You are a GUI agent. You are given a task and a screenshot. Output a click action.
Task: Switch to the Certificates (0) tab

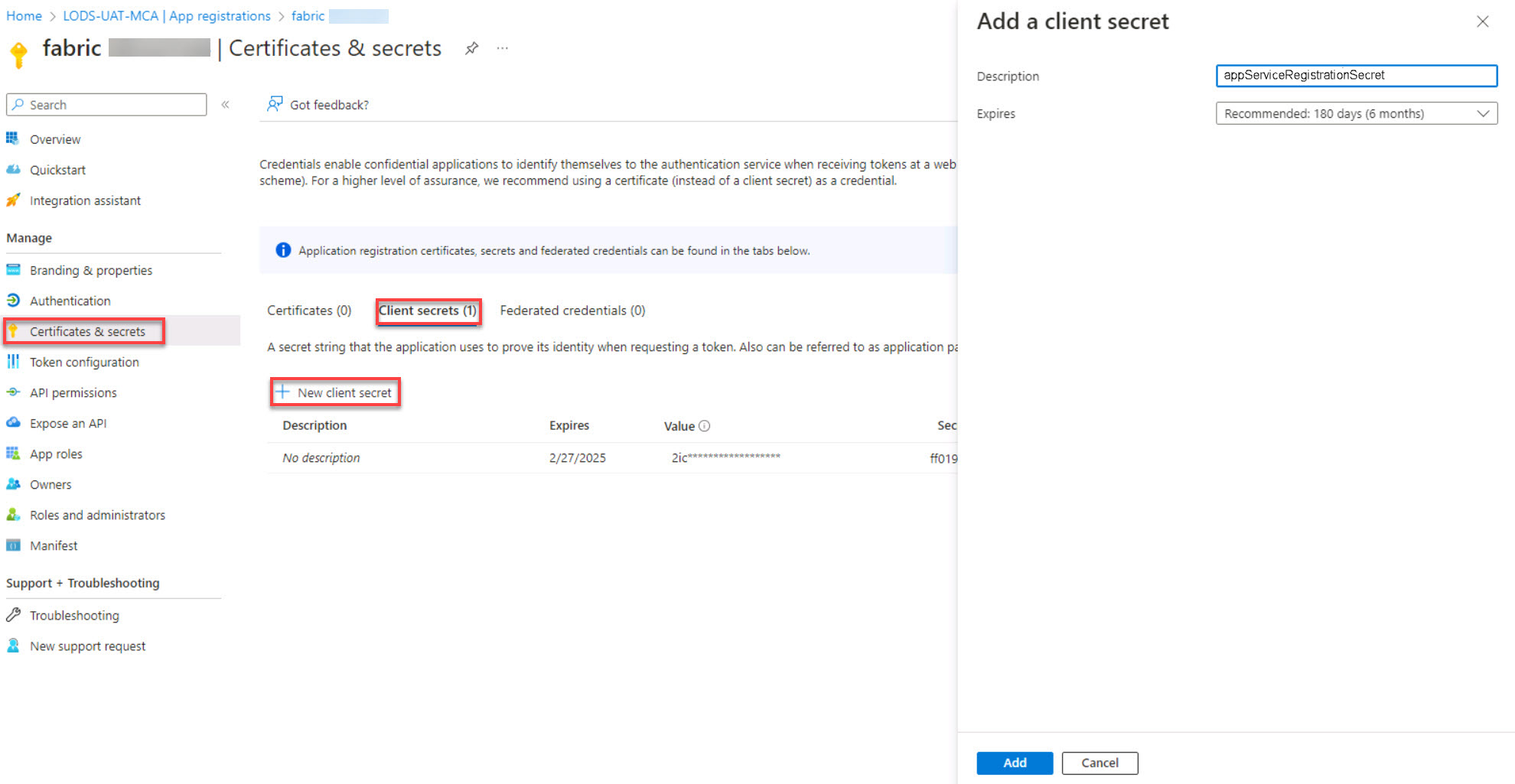309,311
